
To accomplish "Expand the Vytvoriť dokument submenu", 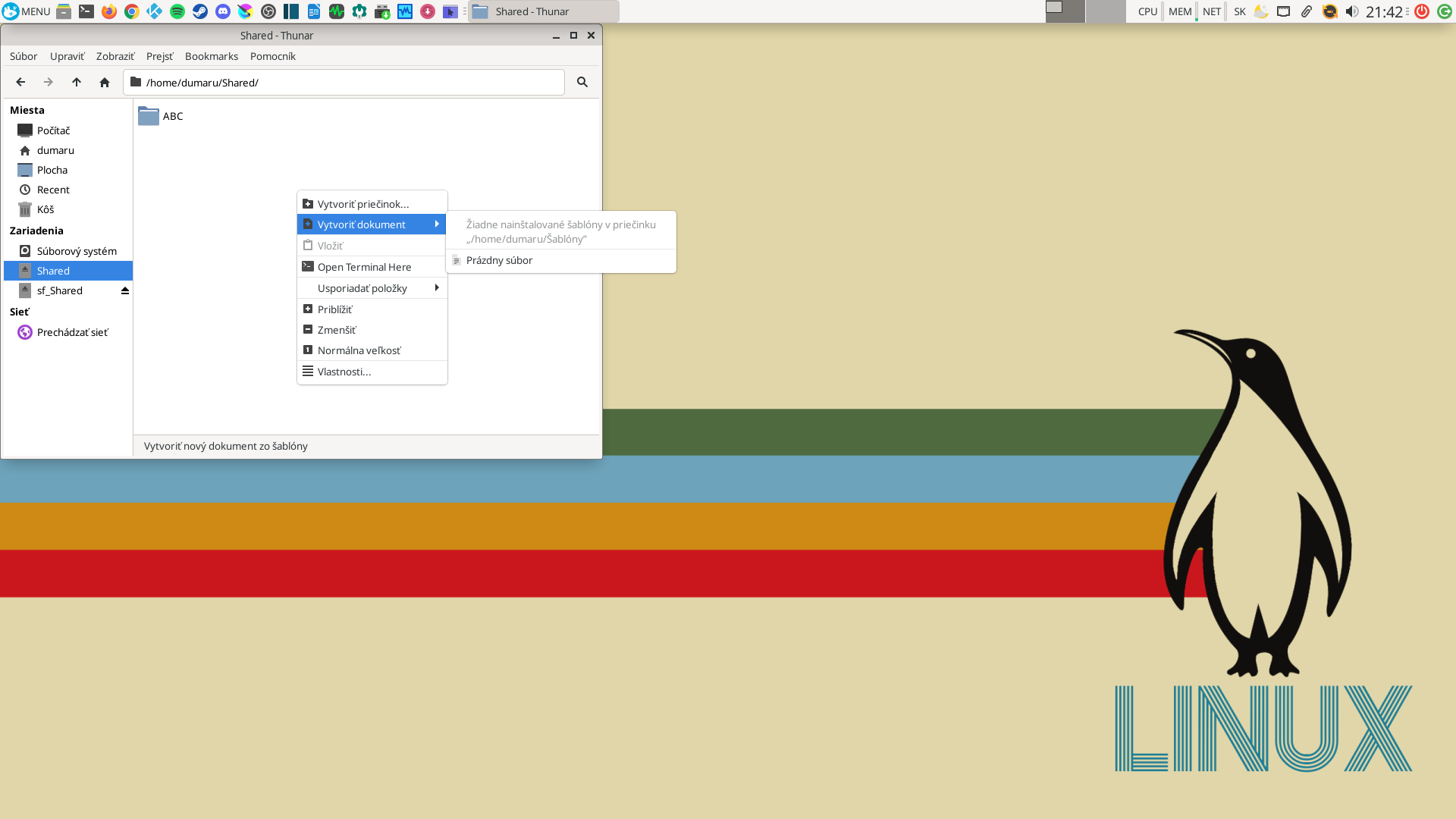I will pyautogui.click(x=372, y=224).
